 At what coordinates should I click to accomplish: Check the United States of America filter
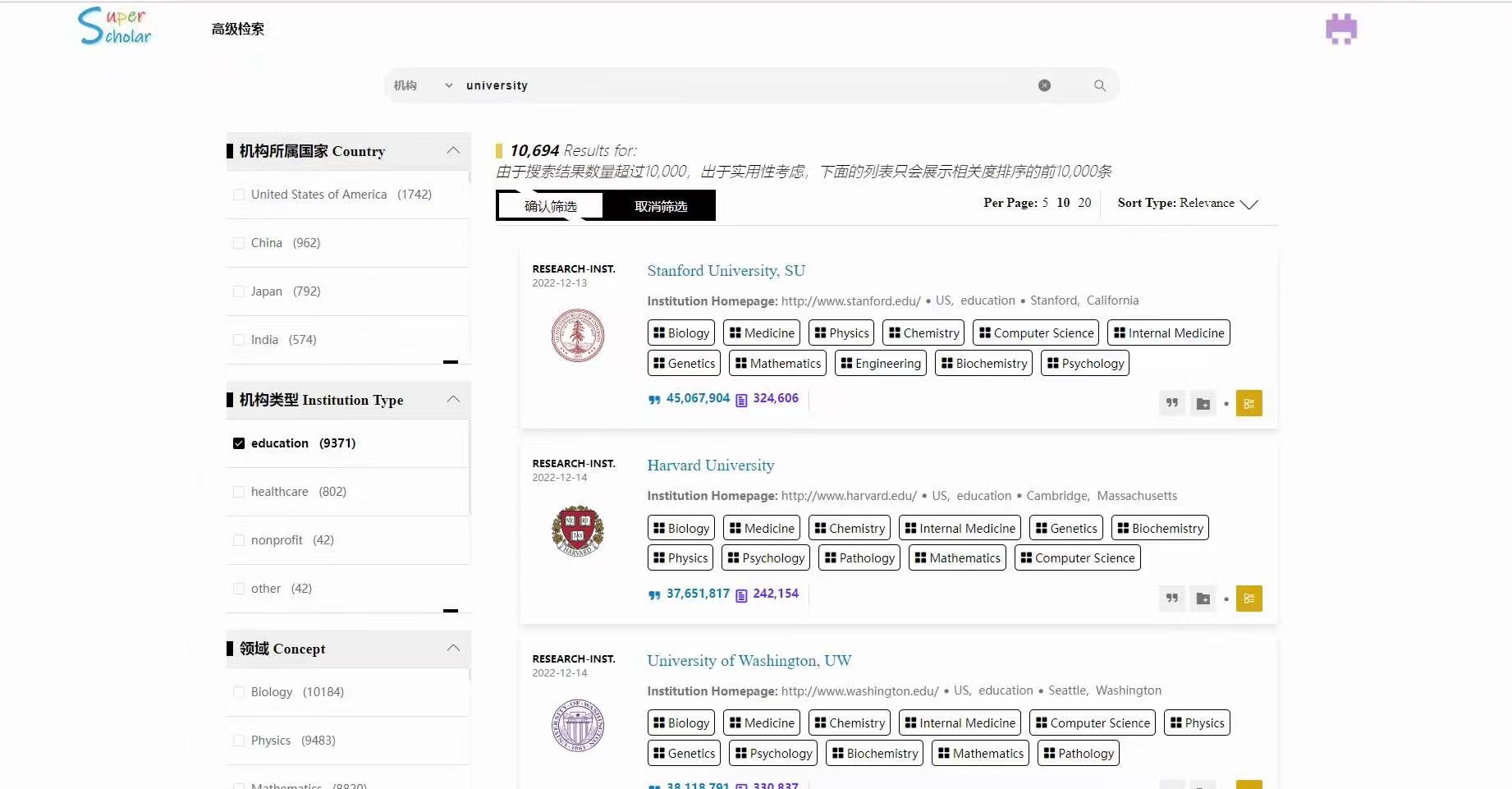(239, 195)
